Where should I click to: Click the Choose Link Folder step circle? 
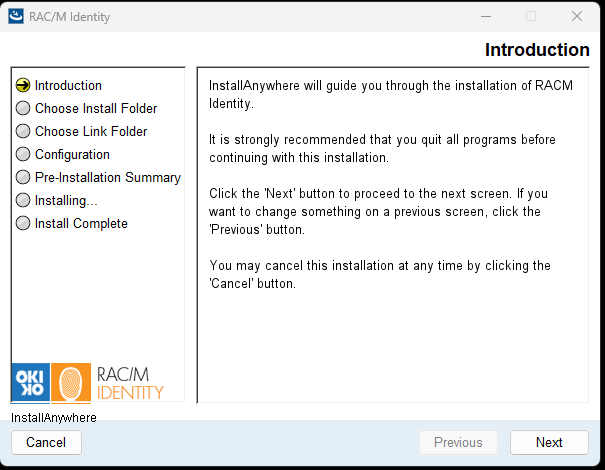pyautogui.click(x=23, y=132)
